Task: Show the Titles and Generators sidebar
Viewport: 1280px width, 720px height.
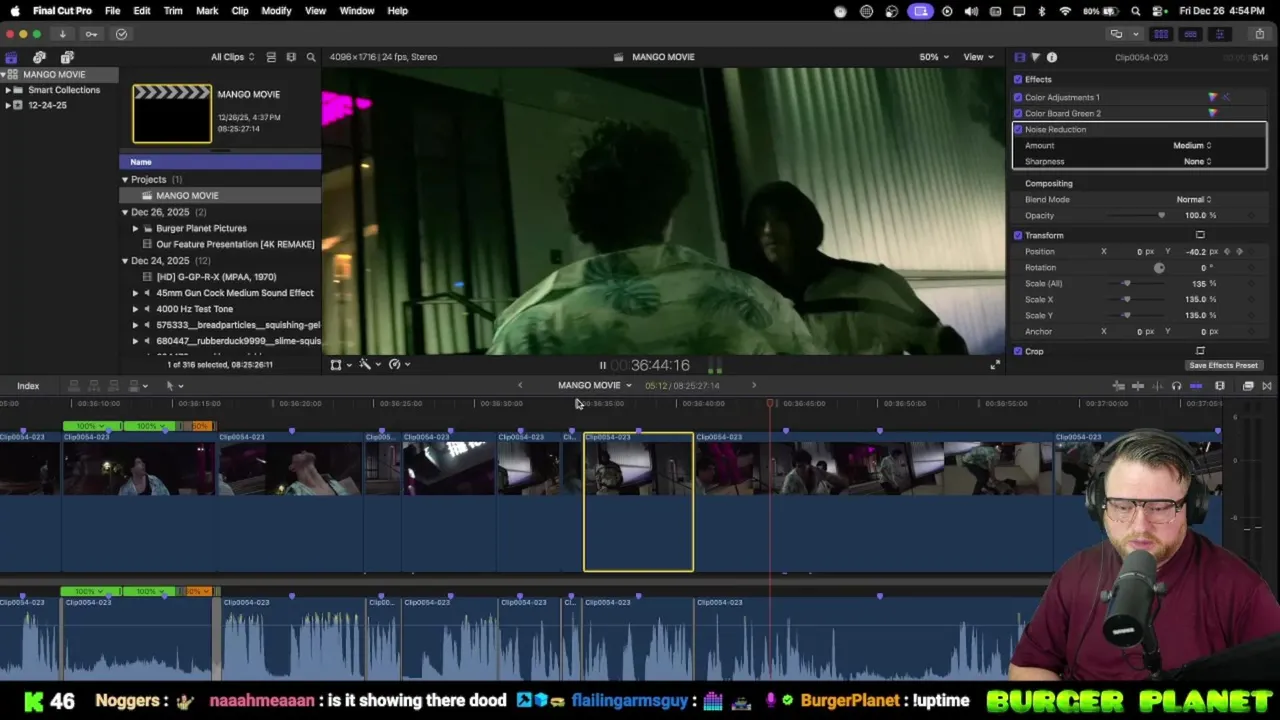Action: click(x=67, y=57)
